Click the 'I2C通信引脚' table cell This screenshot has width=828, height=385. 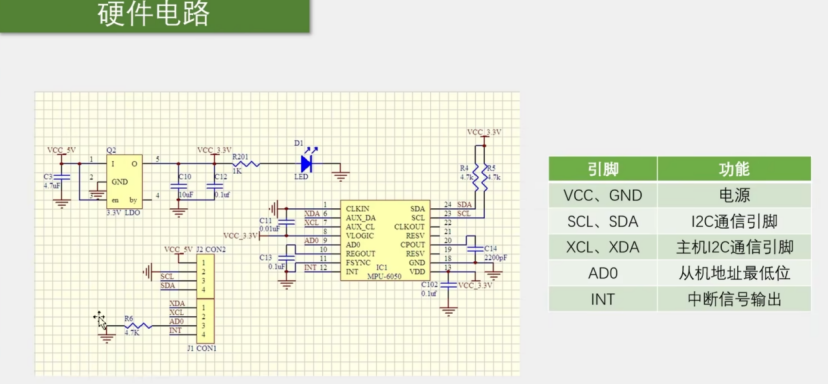pos(734,221)
